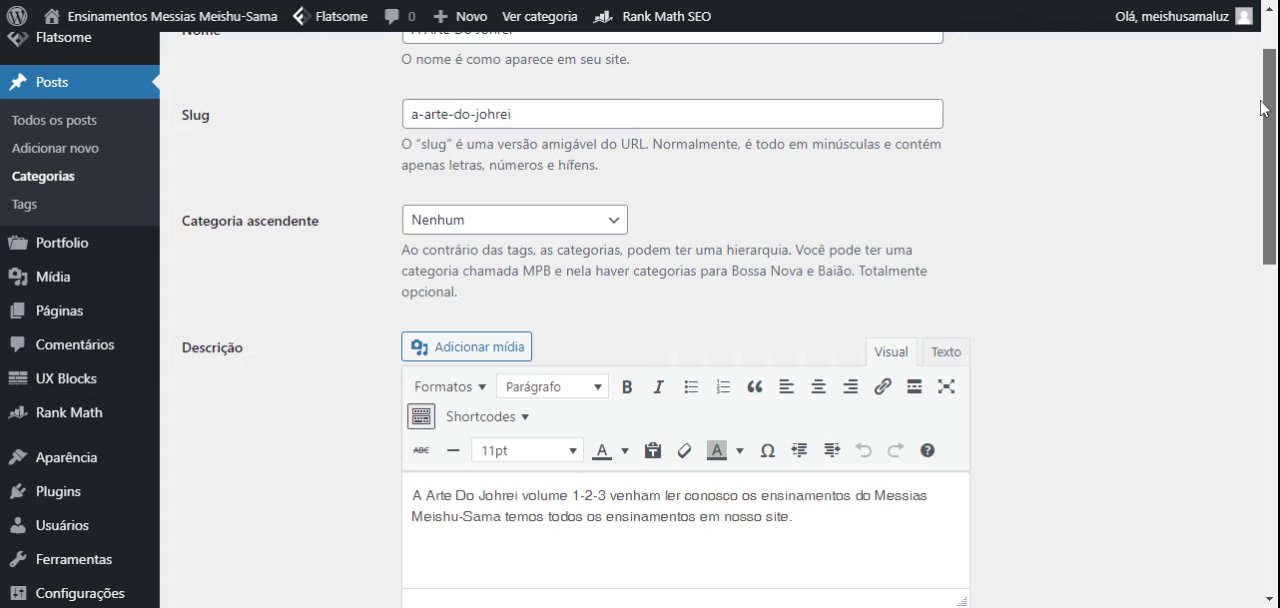The image size is (1280, 608).
Task: Switch to the Texto editor tab
Action: [x=946, y=352]
